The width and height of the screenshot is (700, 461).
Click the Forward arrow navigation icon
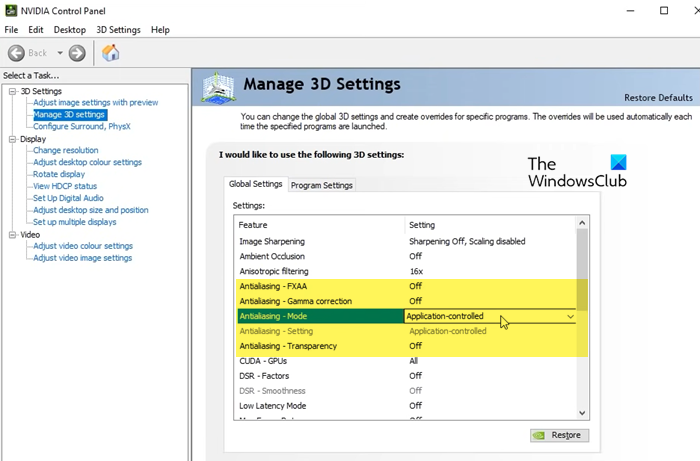(77, 53)
